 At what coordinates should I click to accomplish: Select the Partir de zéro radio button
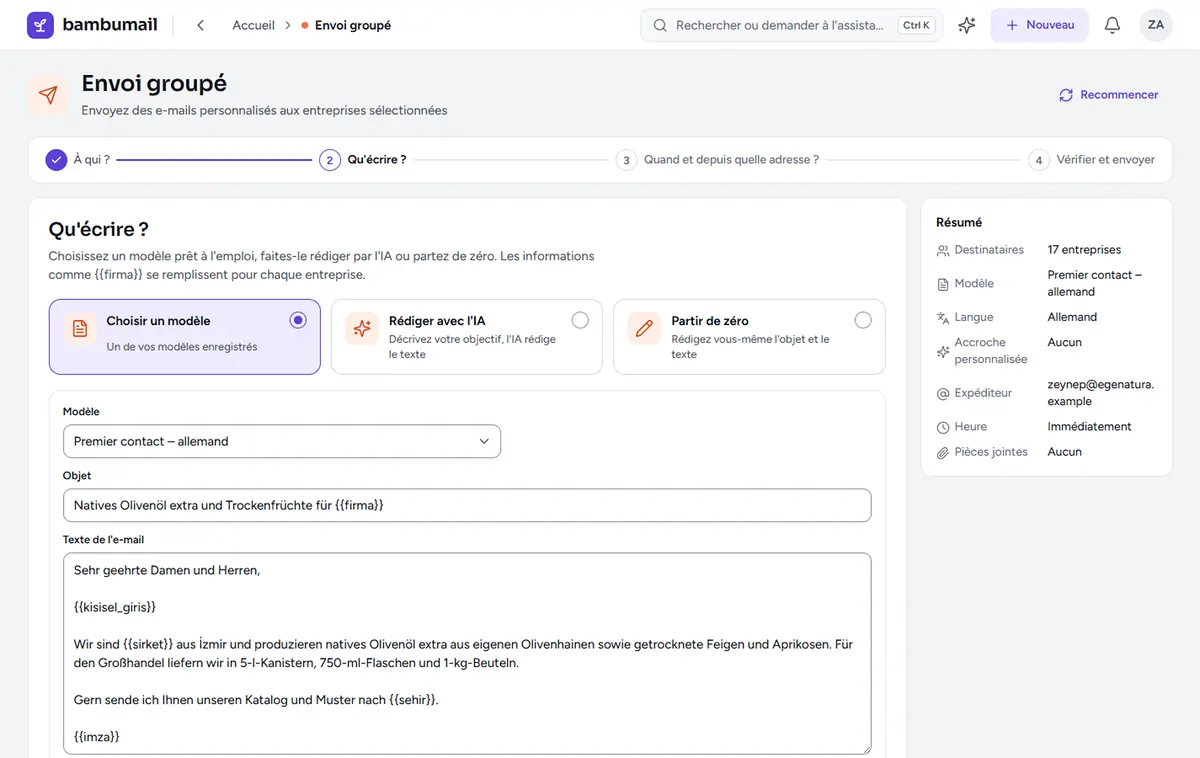point(863,320)
